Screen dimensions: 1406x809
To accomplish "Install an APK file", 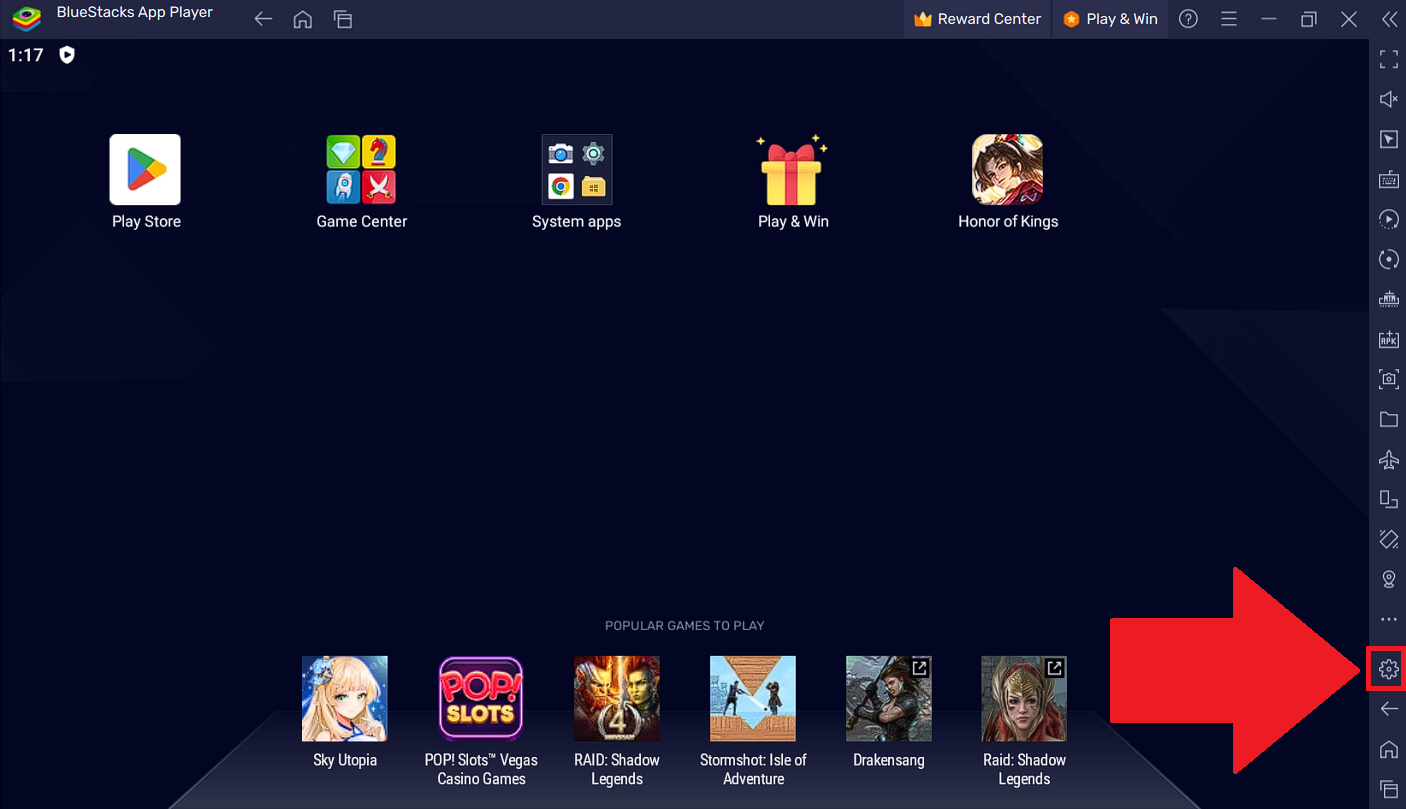I will coord(1388,339).
